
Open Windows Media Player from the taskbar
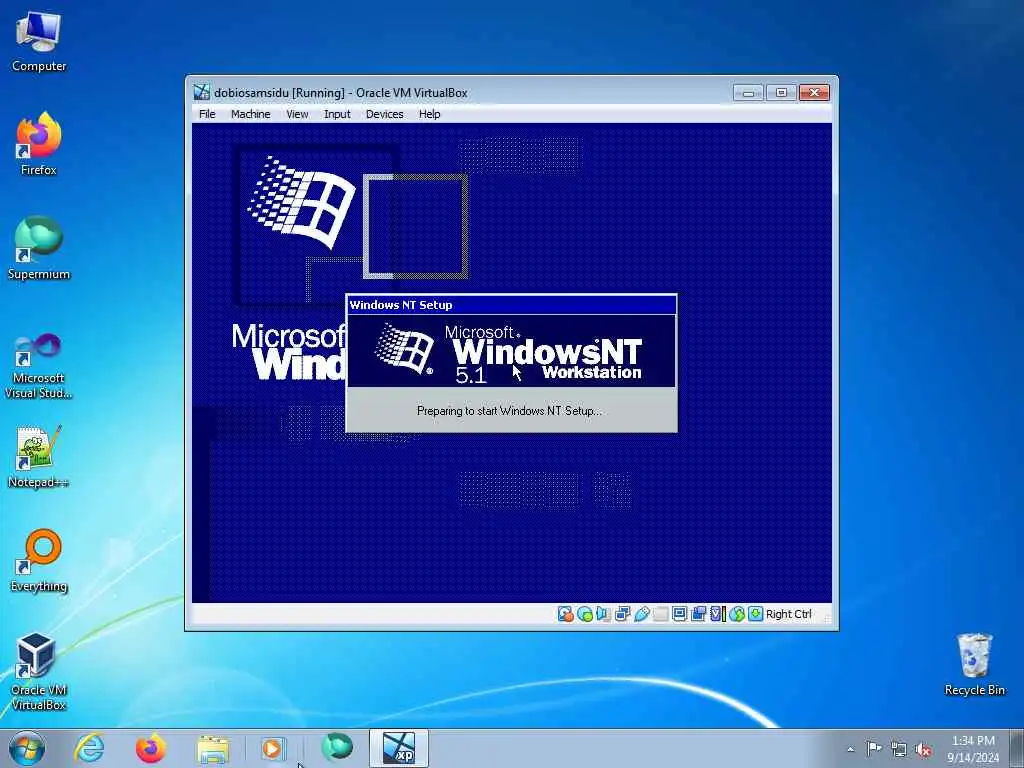pos(273,748)
